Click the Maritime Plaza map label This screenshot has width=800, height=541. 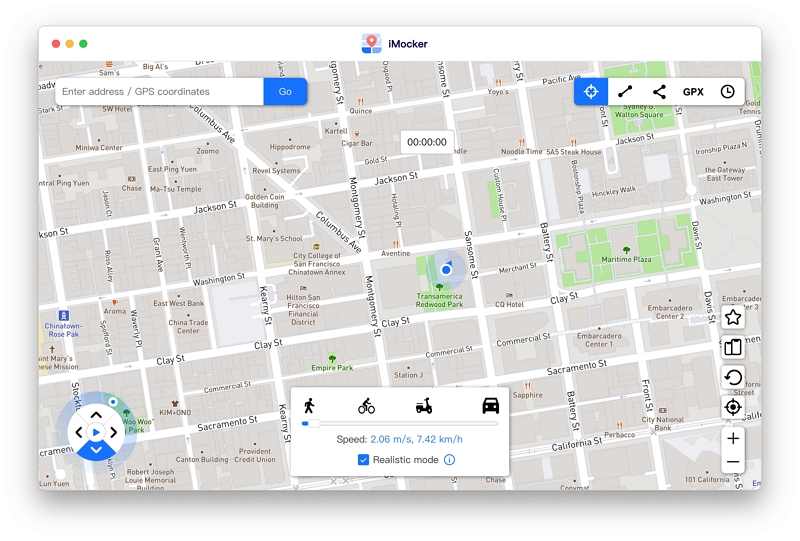tap(626, 259)
